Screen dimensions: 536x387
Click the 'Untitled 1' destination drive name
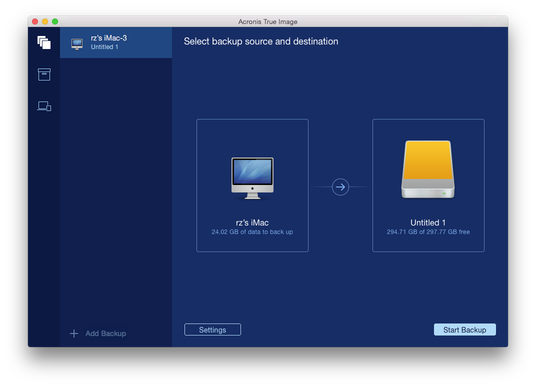428,223
